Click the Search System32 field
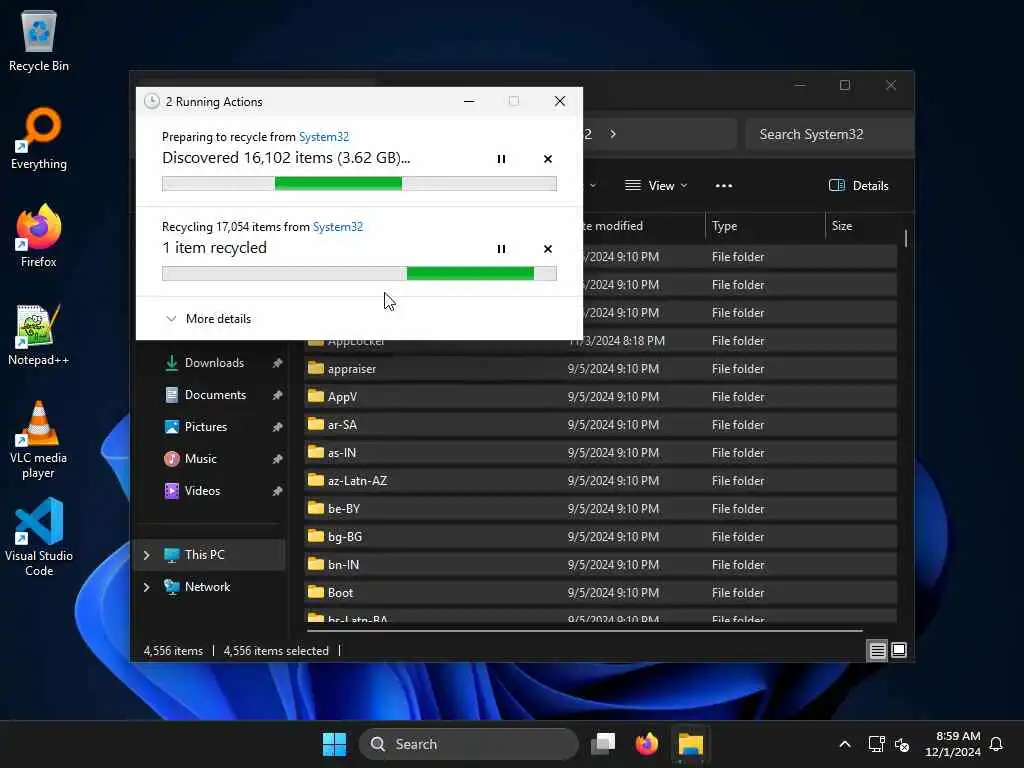 829,134
